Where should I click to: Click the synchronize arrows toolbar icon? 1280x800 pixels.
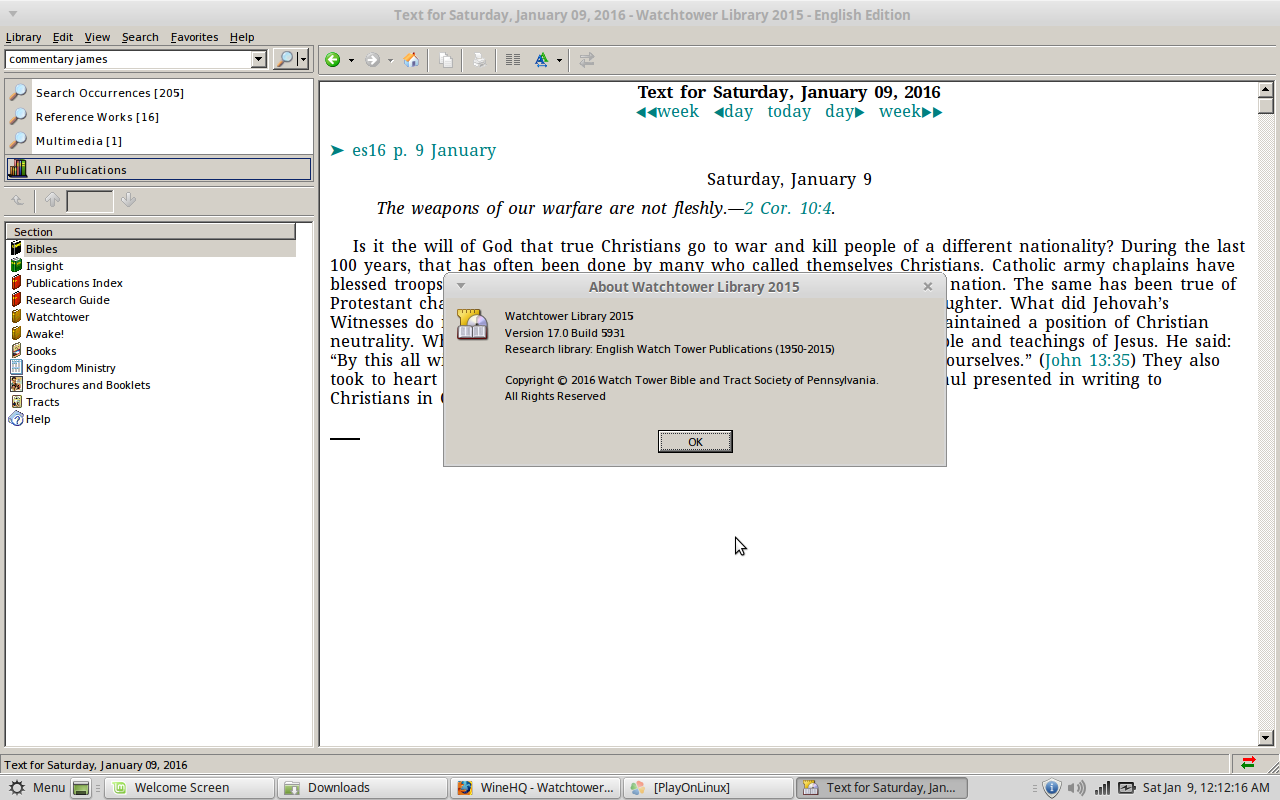tap(587, 60)
